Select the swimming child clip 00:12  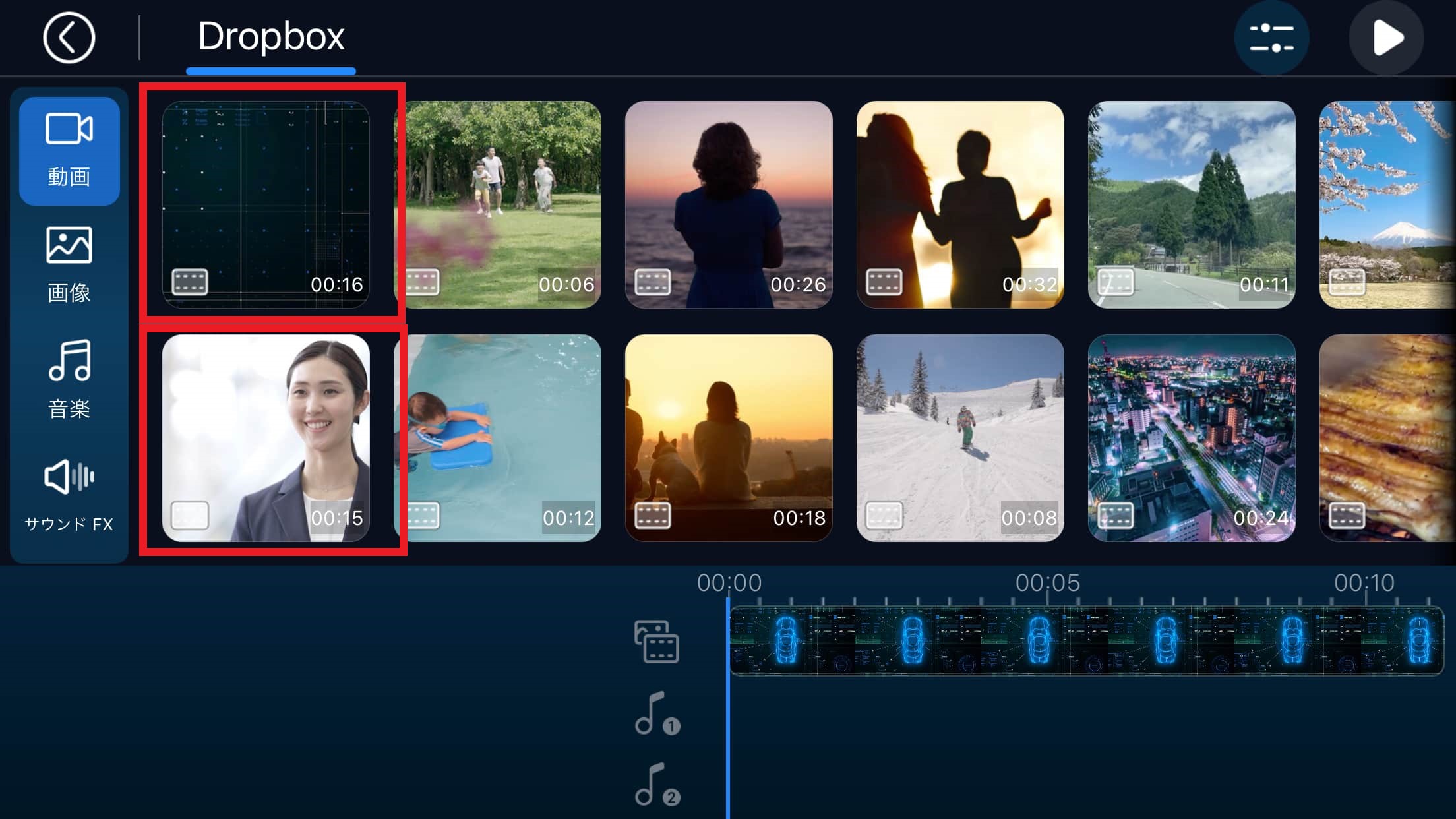(498, 438)
